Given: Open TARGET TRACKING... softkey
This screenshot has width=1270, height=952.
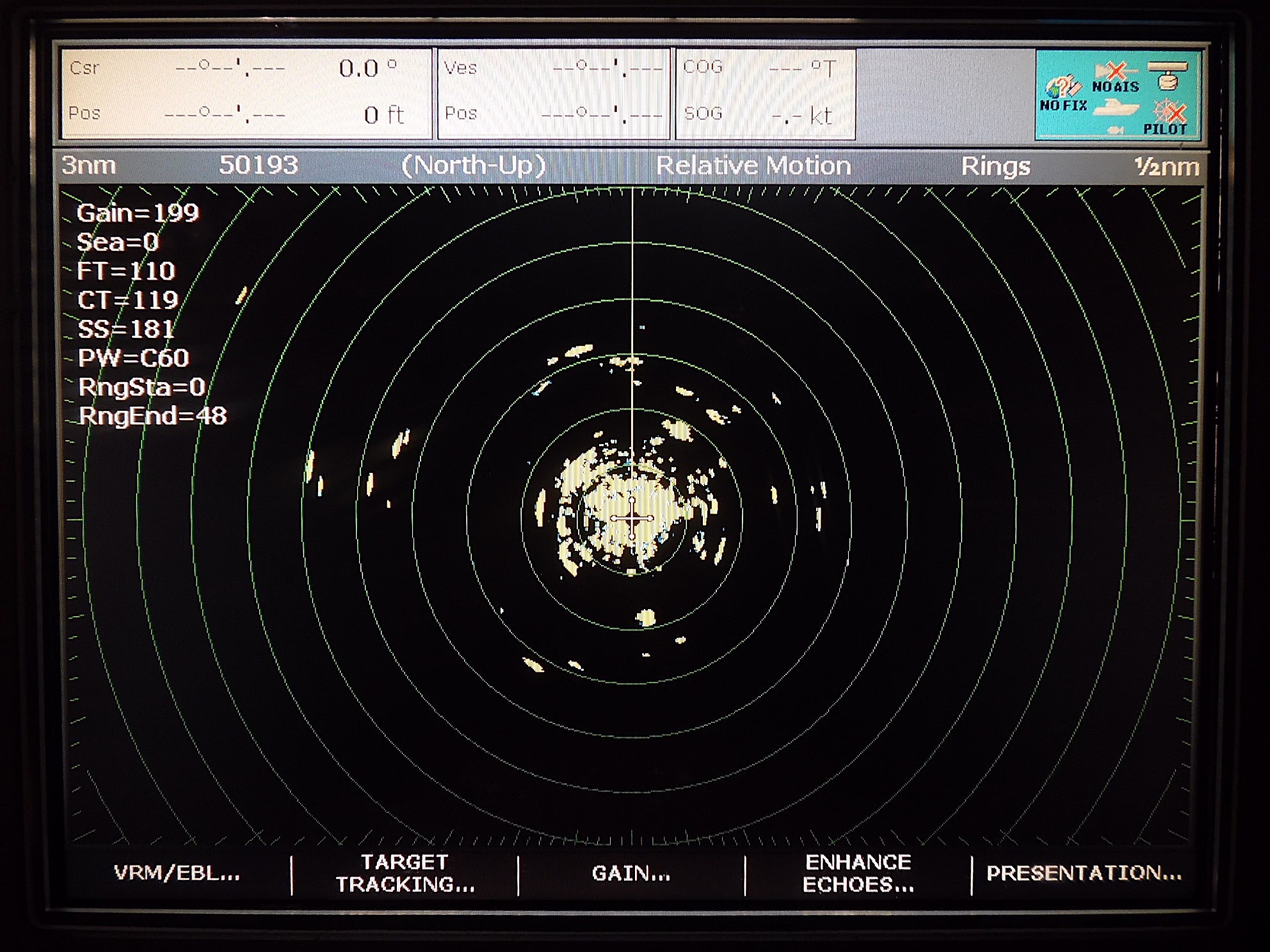Looking at the screenshot, I should [405, 873].
